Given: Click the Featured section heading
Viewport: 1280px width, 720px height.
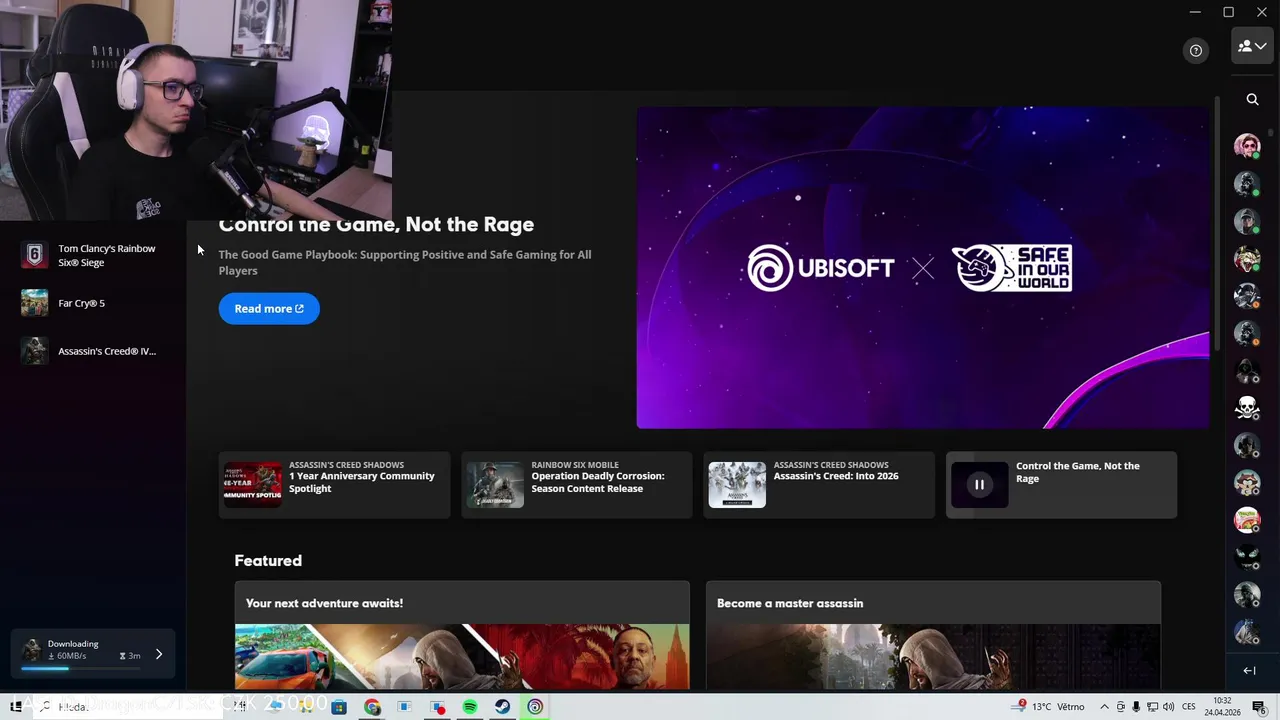Looking at the screenshot, I should [268, 561].
